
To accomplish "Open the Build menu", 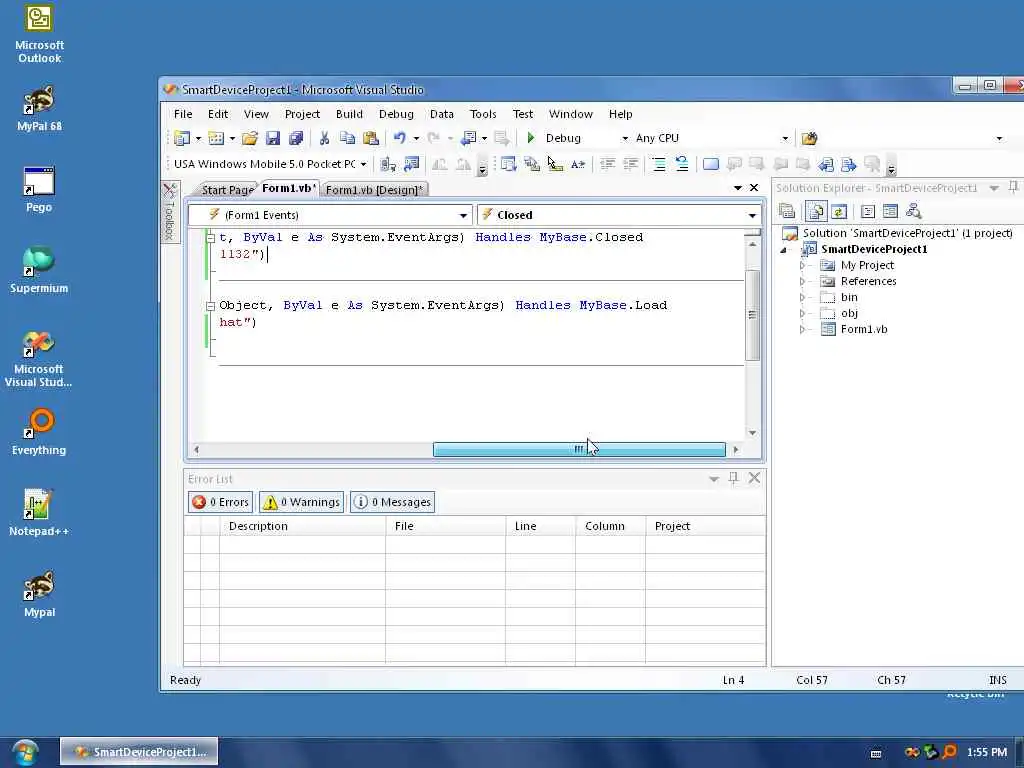I will (x=349, y=114).
